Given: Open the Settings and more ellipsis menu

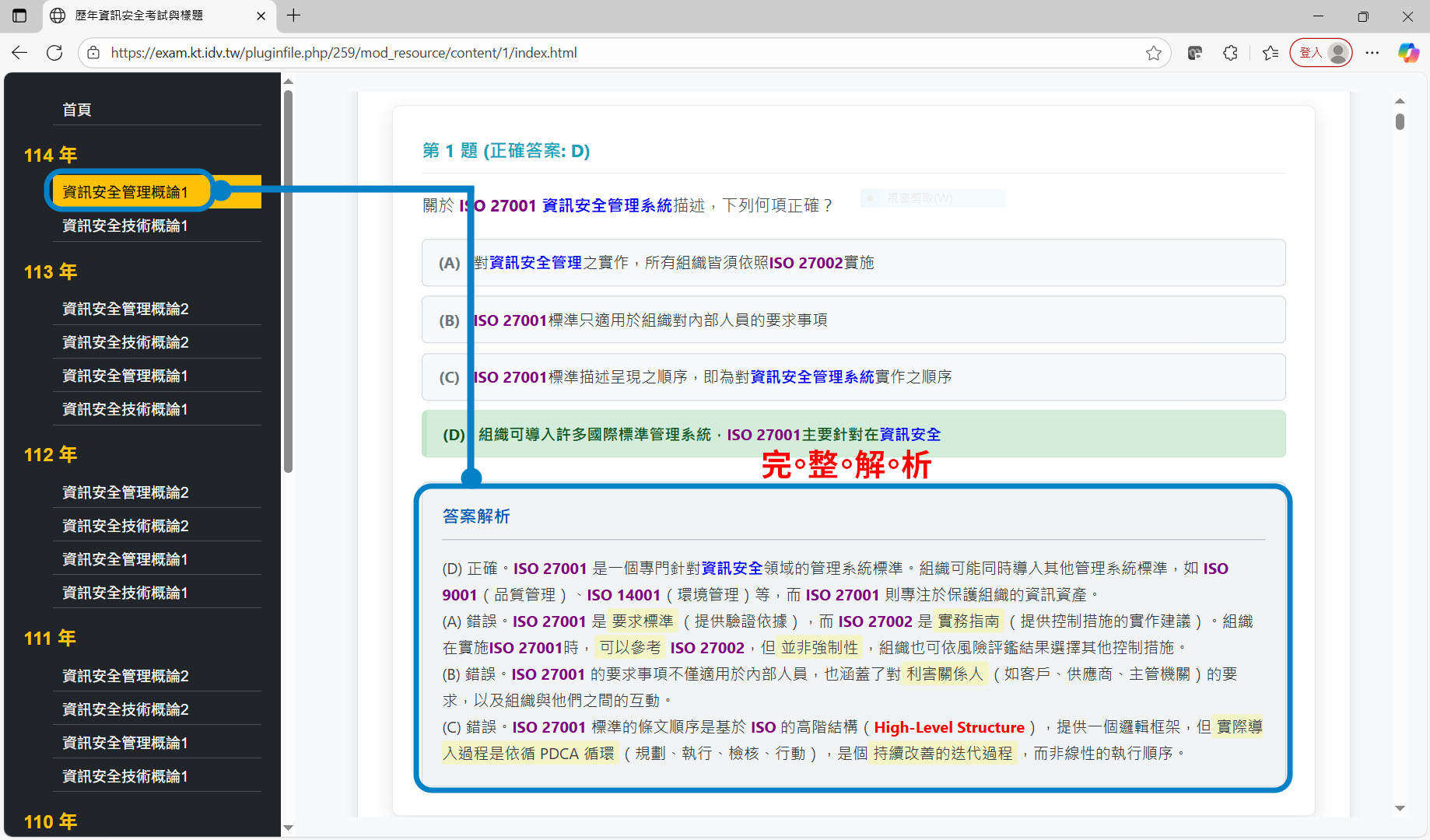Looking at the screenshot, I should [1372, 53].
